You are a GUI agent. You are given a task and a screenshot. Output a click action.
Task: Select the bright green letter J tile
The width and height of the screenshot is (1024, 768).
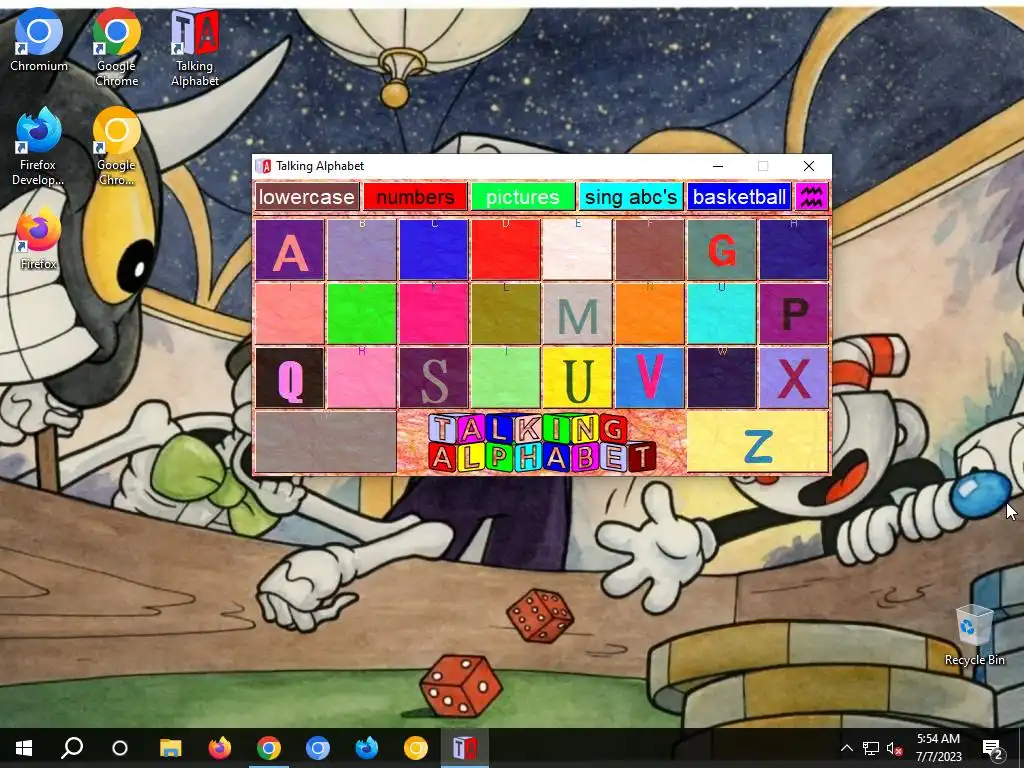click(362, 313)
